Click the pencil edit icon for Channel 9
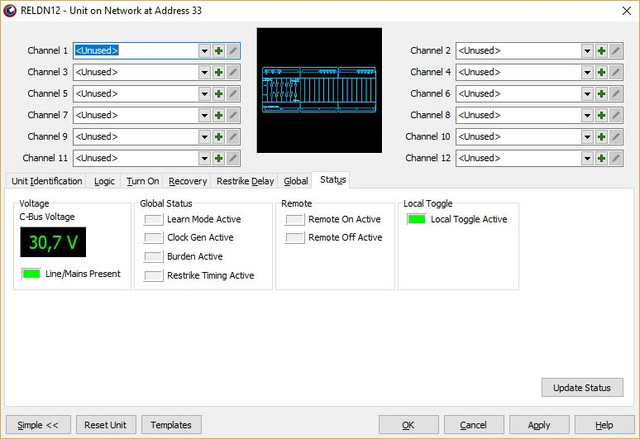This screenshot has width=640, height=439. [233, 137]
